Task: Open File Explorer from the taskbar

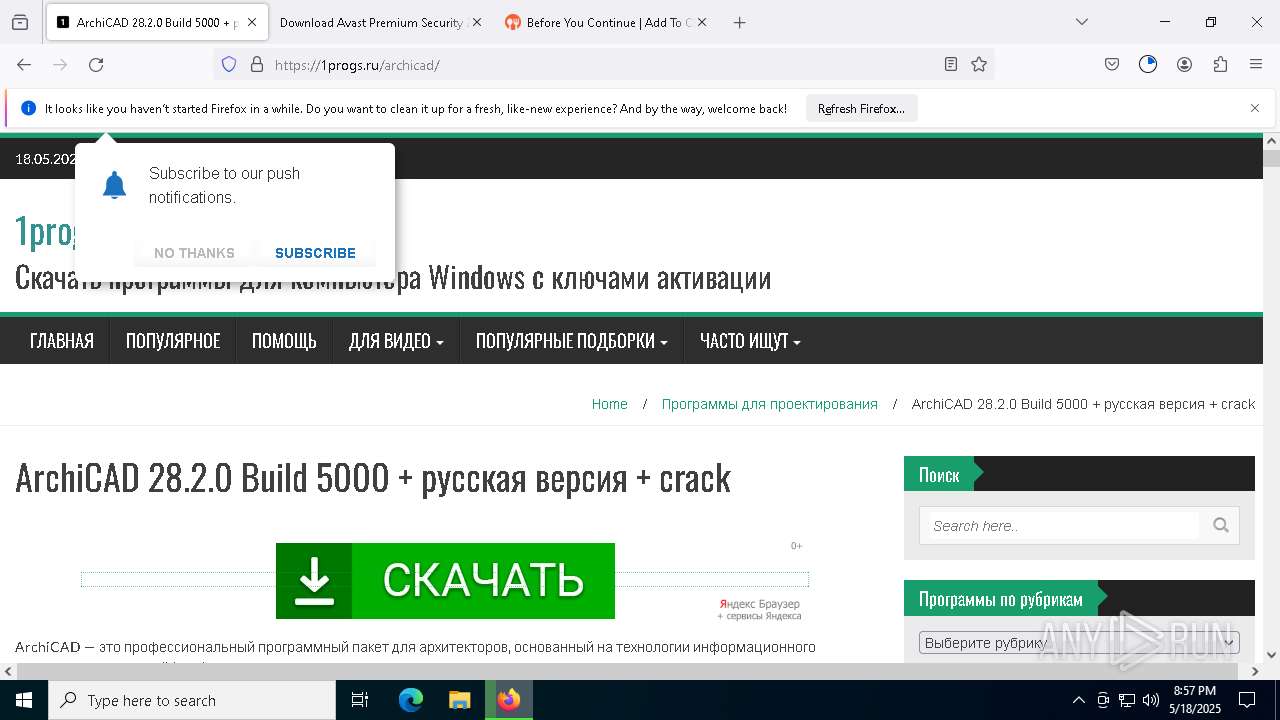Action: click(x=459, y=700)
